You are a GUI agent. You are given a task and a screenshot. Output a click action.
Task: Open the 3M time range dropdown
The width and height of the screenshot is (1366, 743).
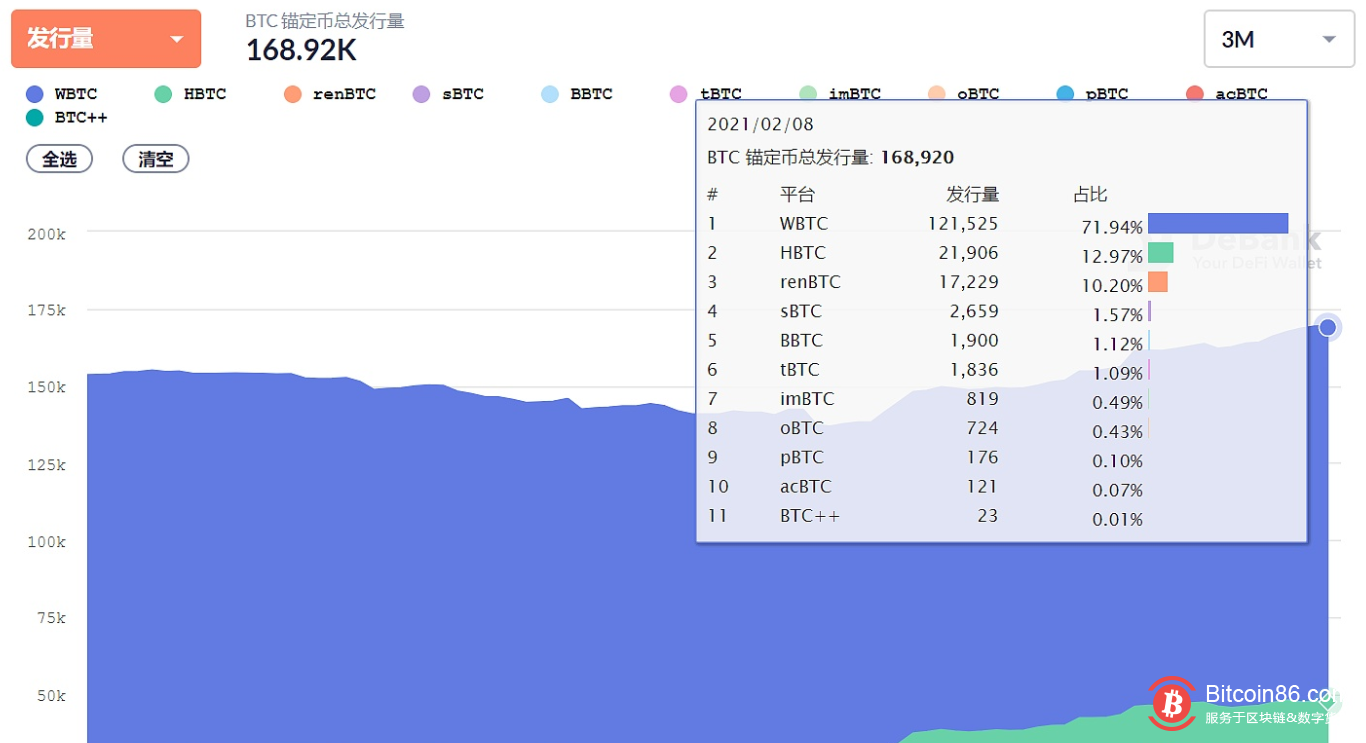pos(1278,39)
